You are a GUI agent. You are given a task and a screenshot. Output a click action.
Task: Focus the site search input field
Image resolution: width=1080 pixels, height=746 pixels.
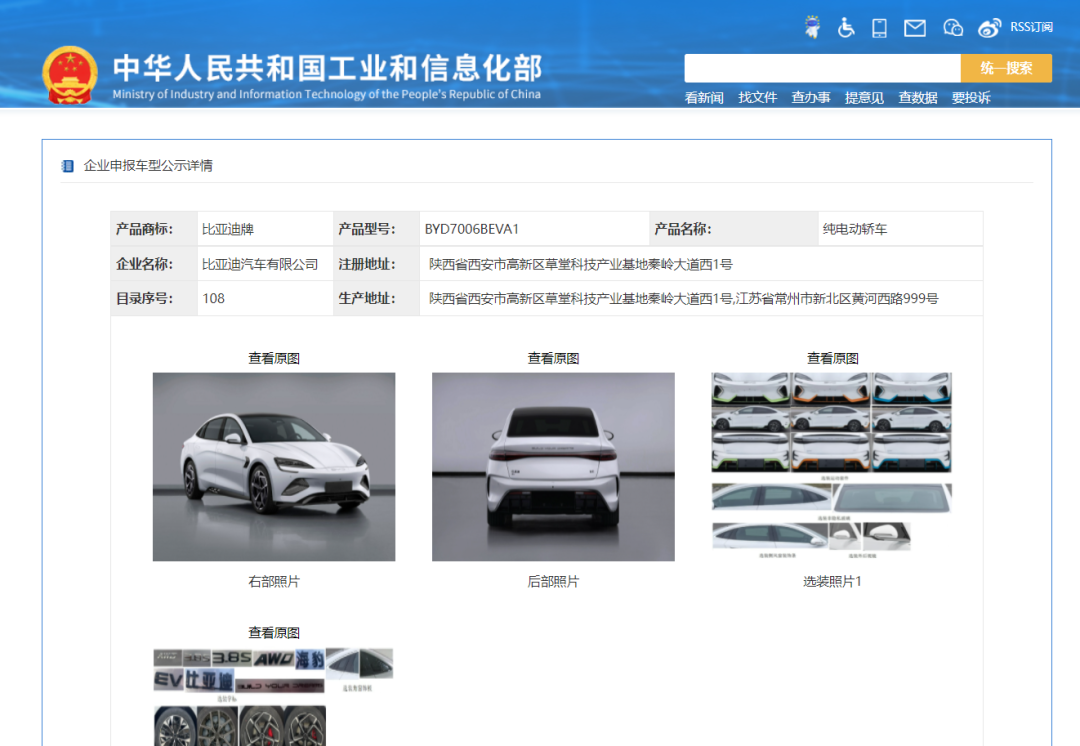[822, 68]
